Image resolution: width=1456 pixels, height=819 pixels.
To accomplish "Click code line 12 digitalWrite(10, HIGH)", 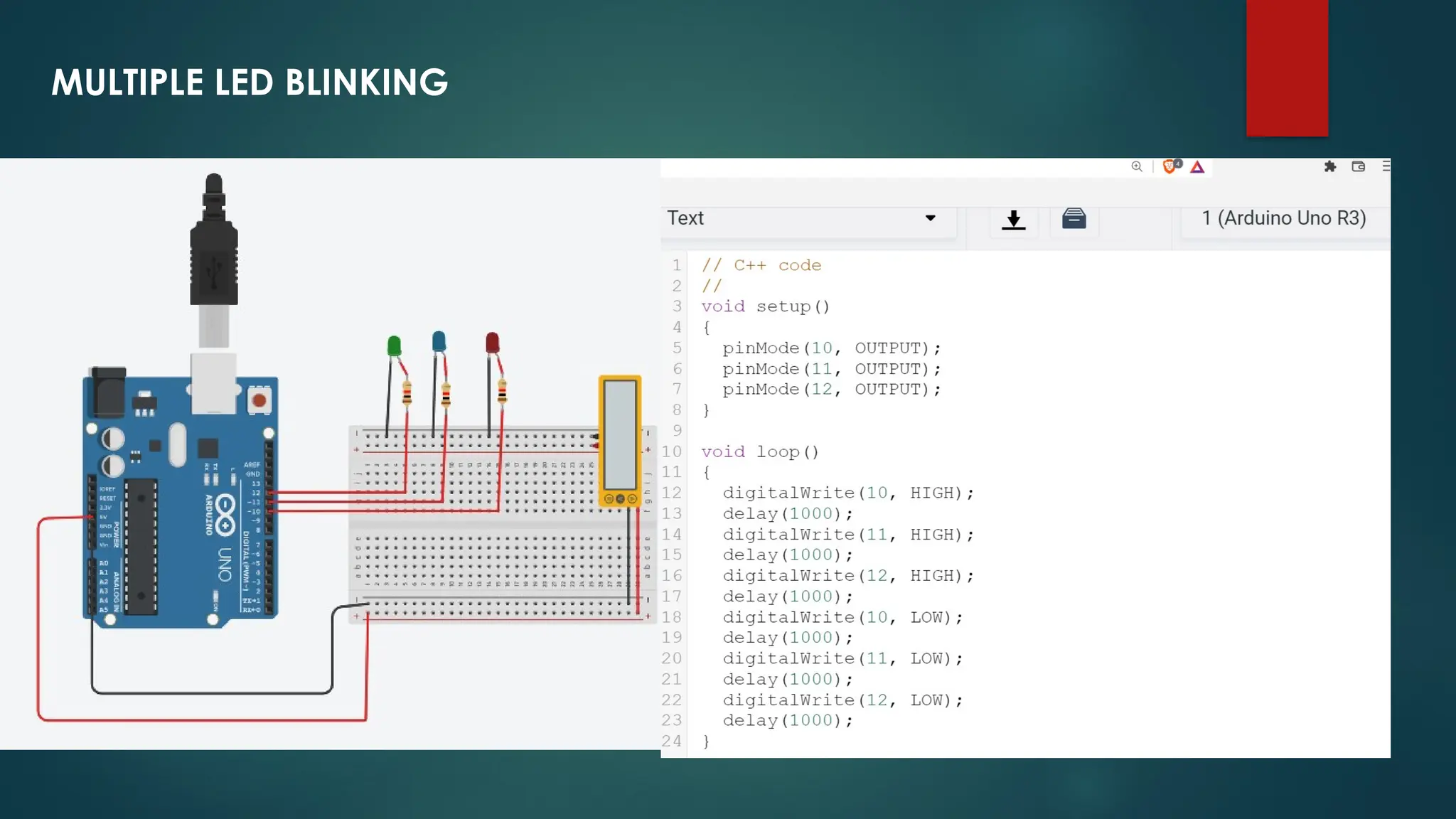I will (x=847, y=493).
